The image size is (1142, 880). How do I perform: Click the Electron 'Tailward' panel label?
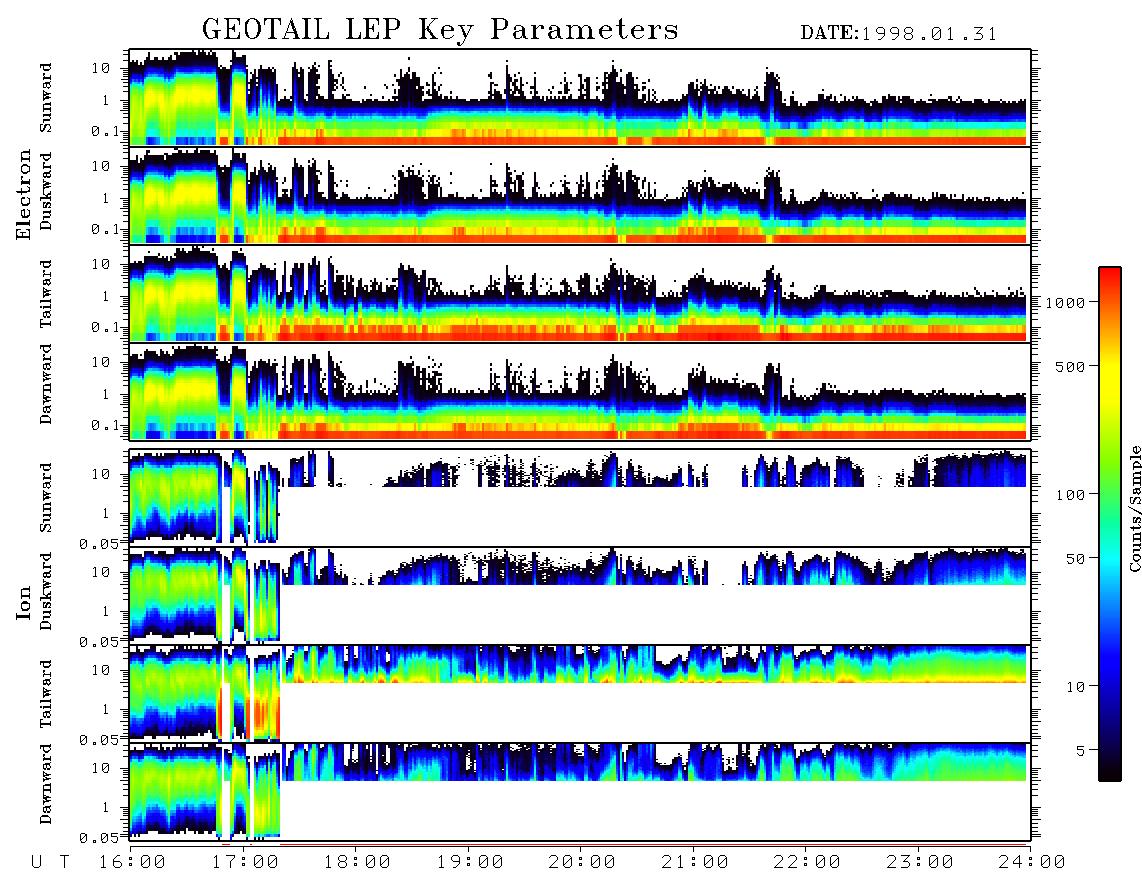coord(46,293)
